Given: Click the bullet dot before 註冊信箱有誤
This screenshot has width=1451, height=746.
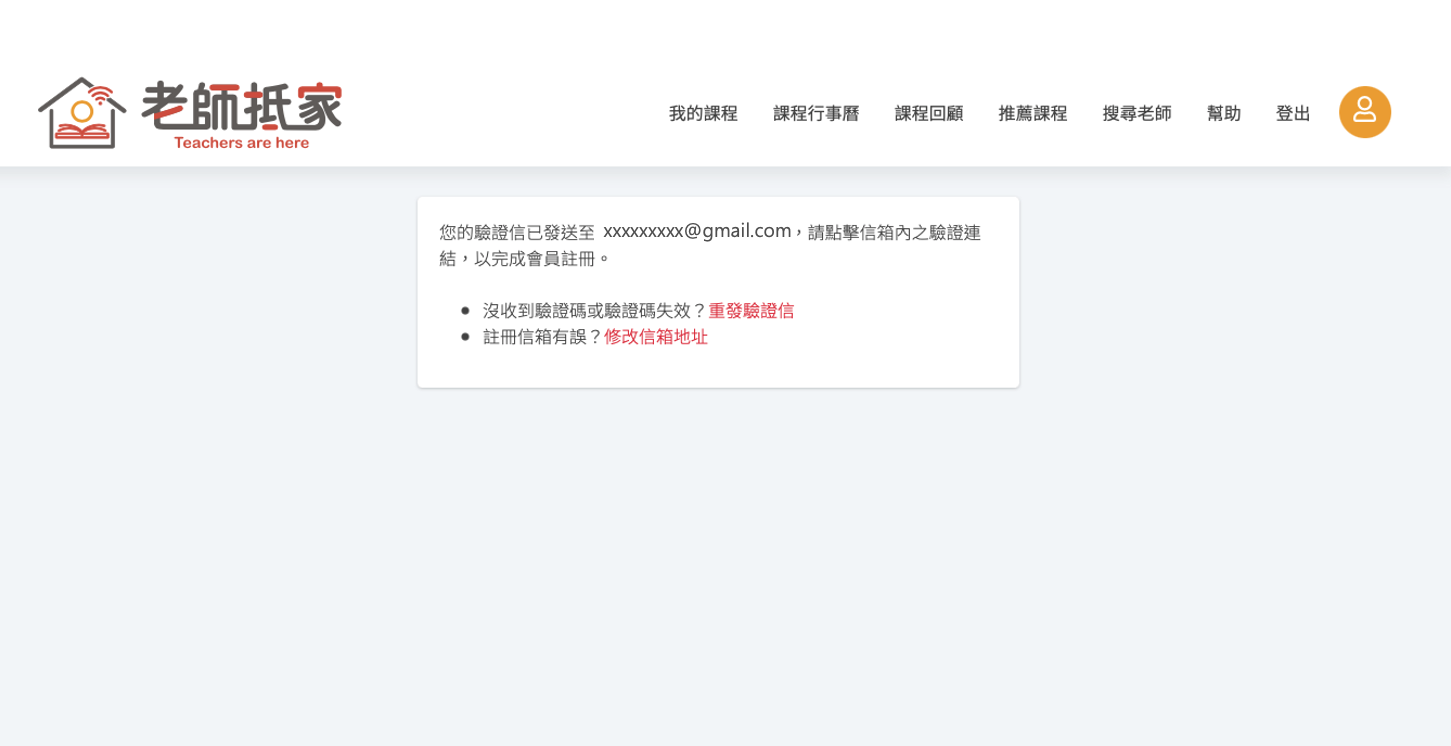Looking at the screenshot, I should coord(465,337).
